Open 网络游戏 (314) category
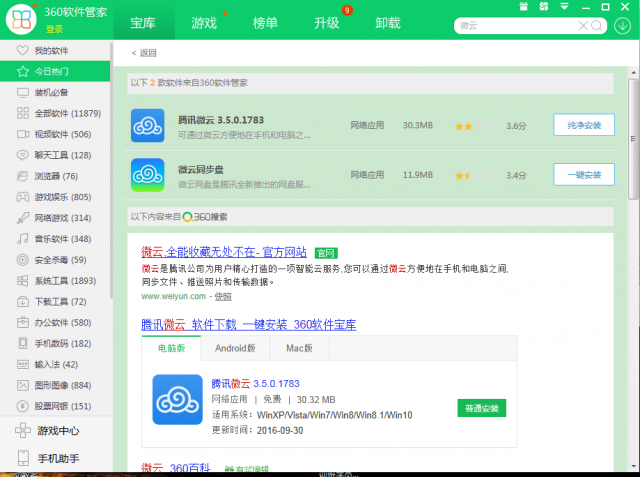This screenshot has height=477, width=640. [55, 218]
